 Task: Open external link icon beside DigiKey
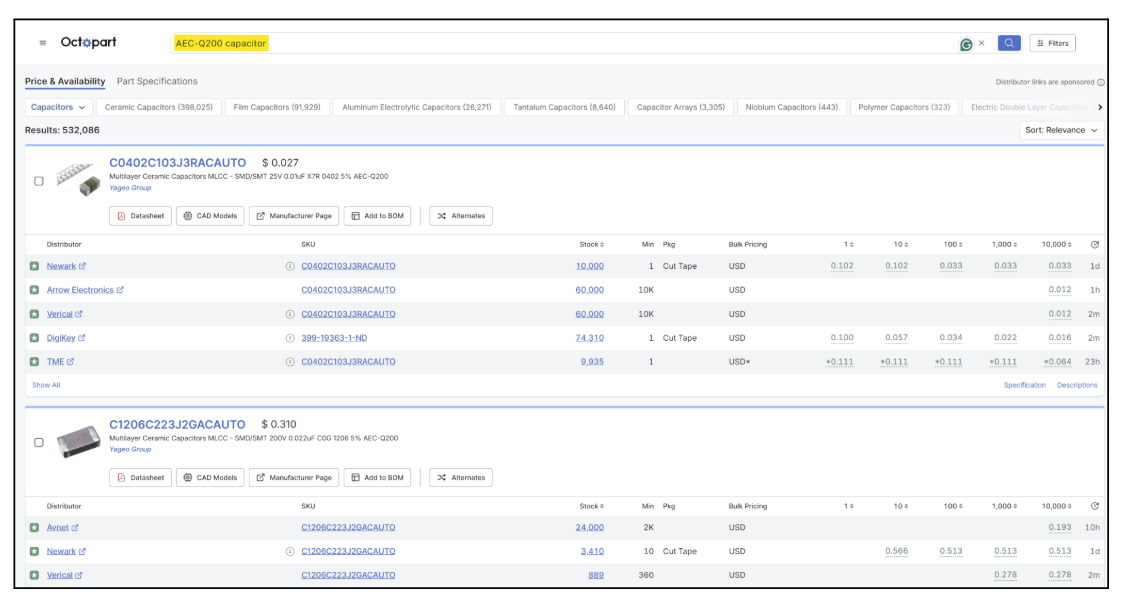tap(82, 338)
